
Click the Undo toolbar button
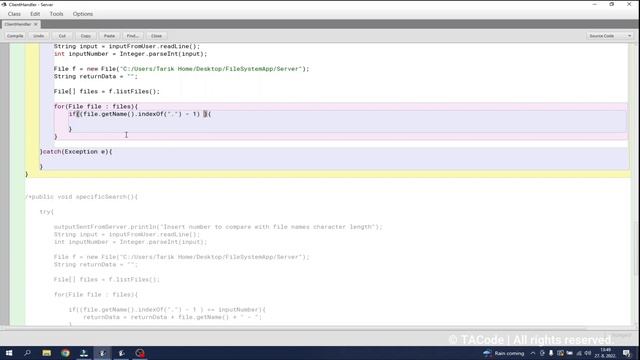38,36
